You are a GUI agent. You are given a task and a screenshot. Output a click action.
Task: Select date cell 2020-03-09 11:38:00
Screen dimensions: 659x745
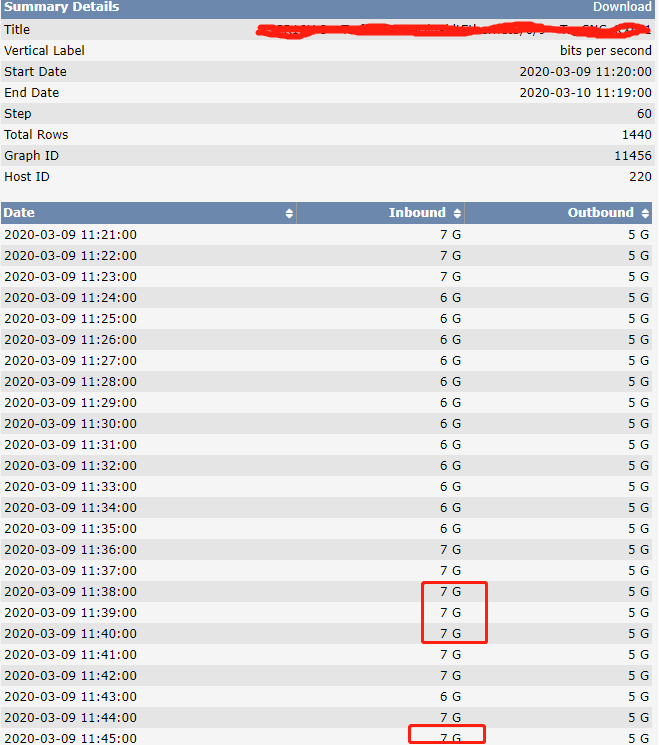click(70, 592)
